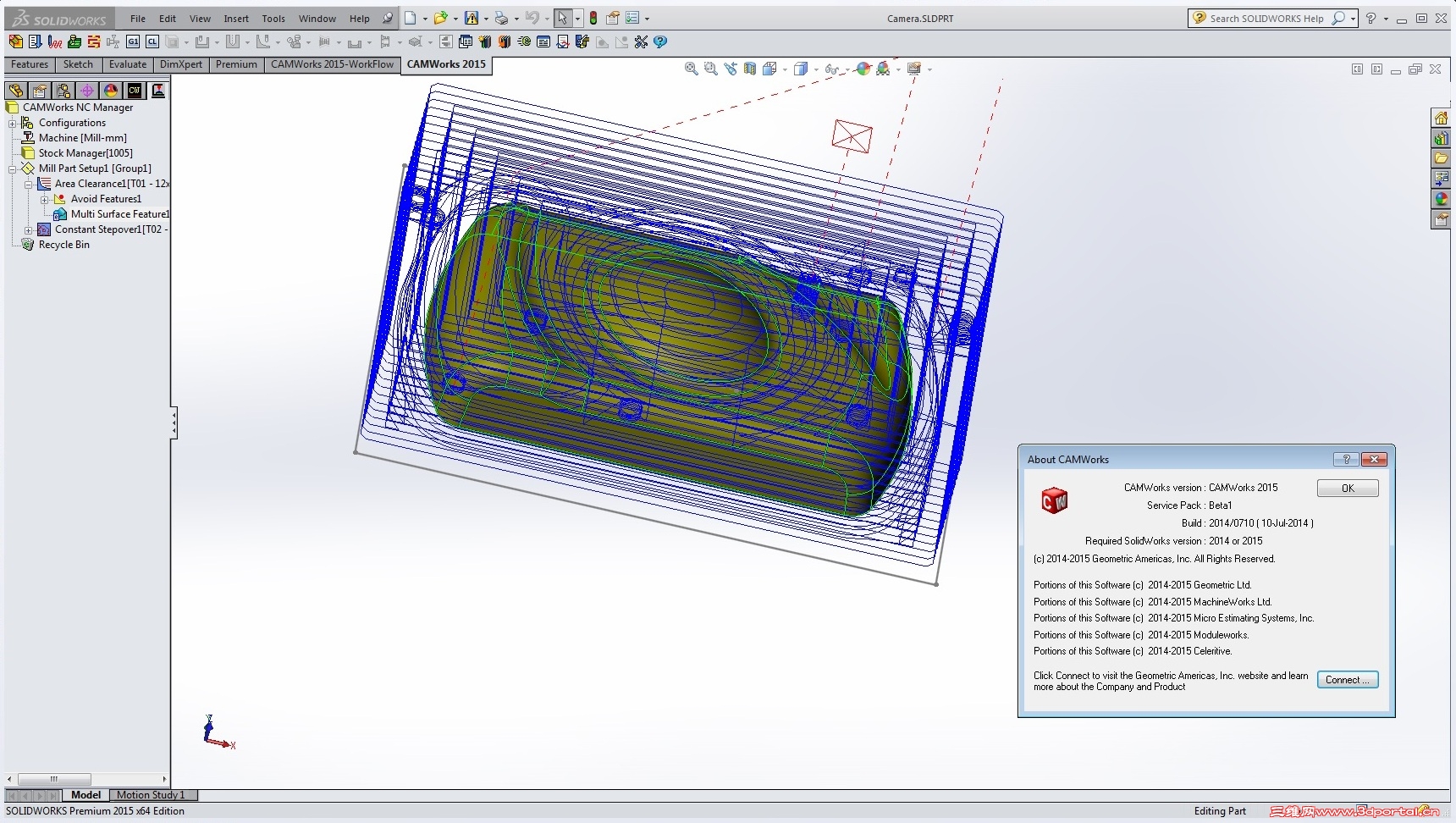This screenshot has width=1456, height=823.
Task: Open the Select tool dropdown arrow
Action: pos(577,19)
